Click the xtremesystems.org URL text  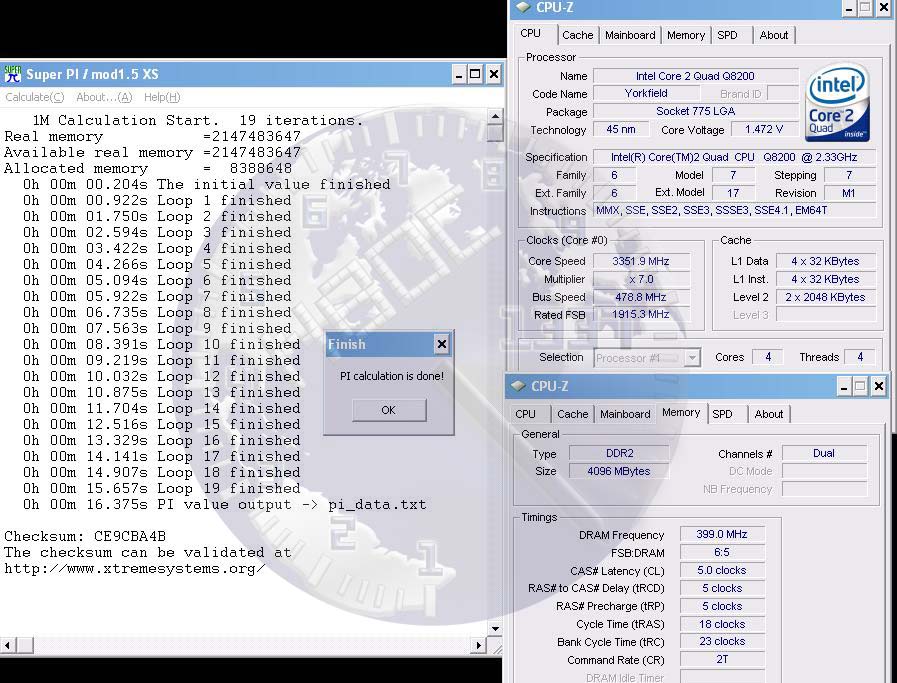134,569
